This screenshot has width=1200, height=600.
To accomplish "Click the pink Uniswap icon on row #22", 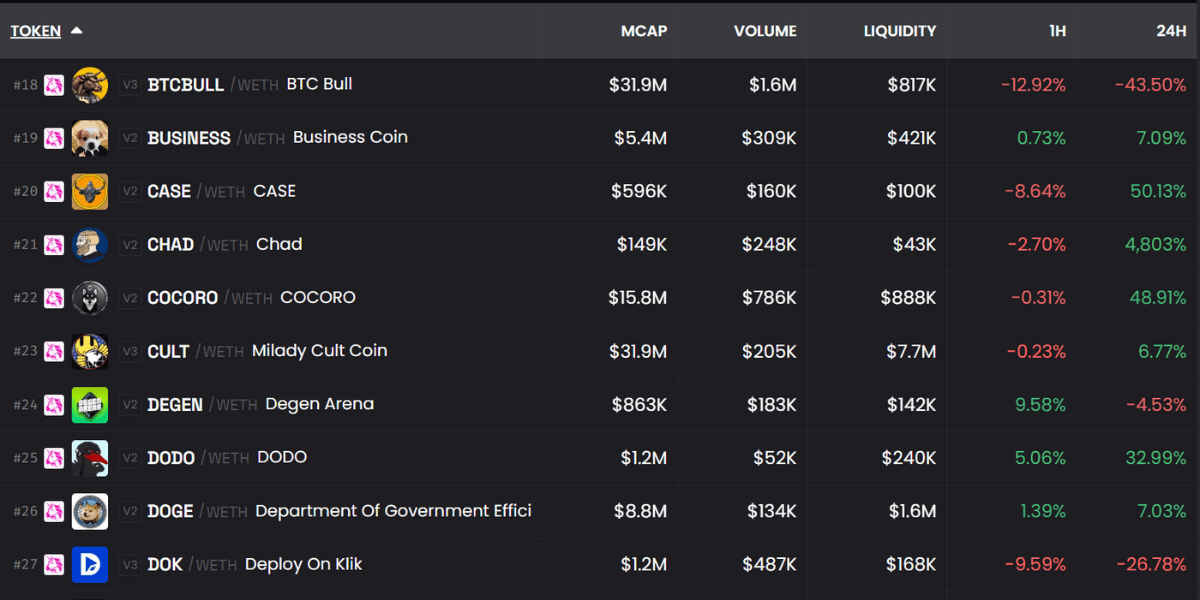I will coord(54,298).
